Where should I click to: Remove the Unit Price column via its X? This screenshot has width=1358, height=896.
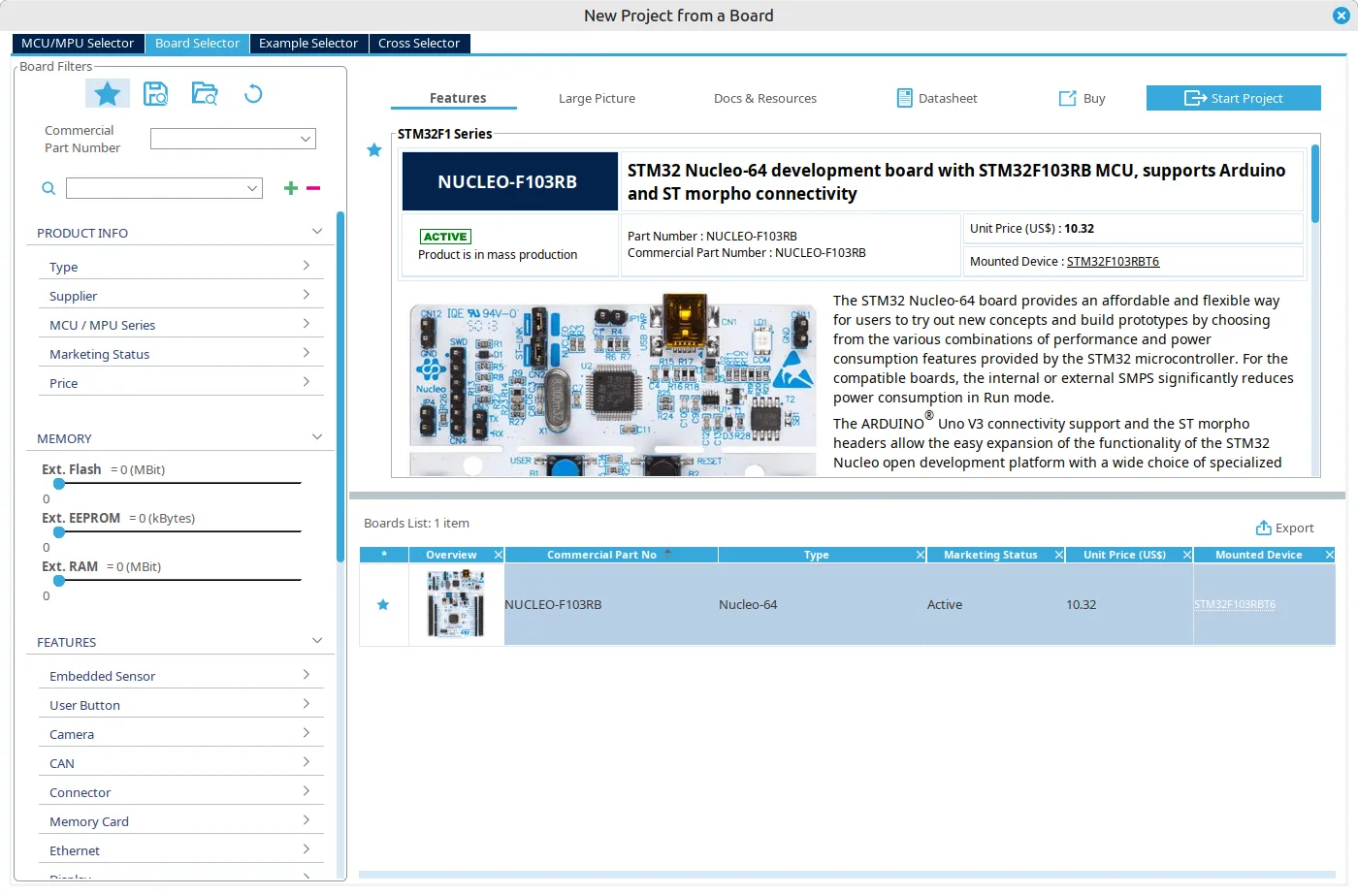coord(1187,555)
